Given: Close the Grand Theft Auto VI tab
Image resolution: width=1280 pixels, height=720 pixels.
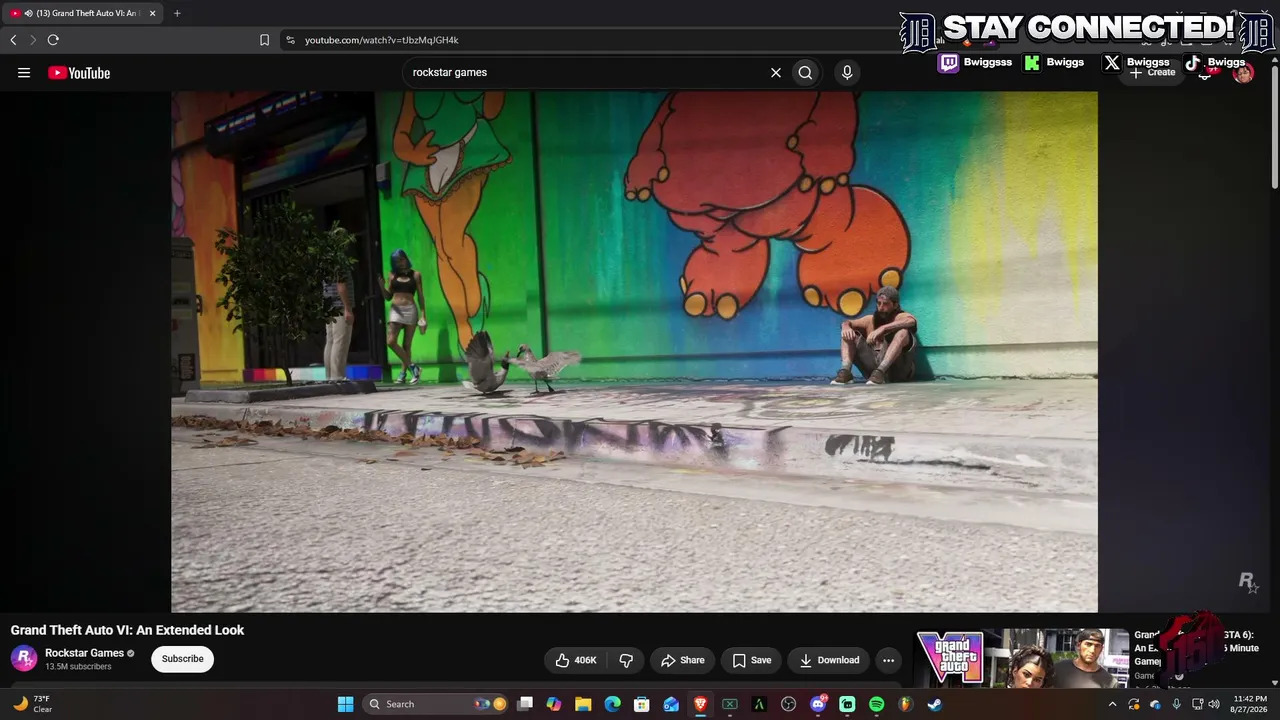Looking at the screenshot, I should pos(152,13).
